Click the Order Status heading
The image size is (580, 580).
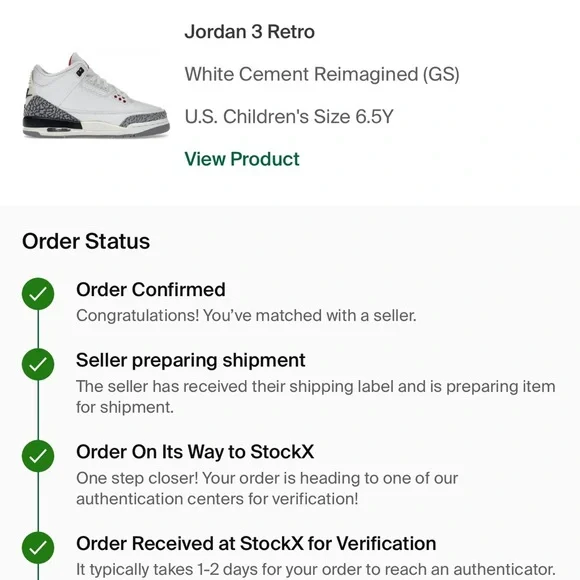[x=86, y=242]
